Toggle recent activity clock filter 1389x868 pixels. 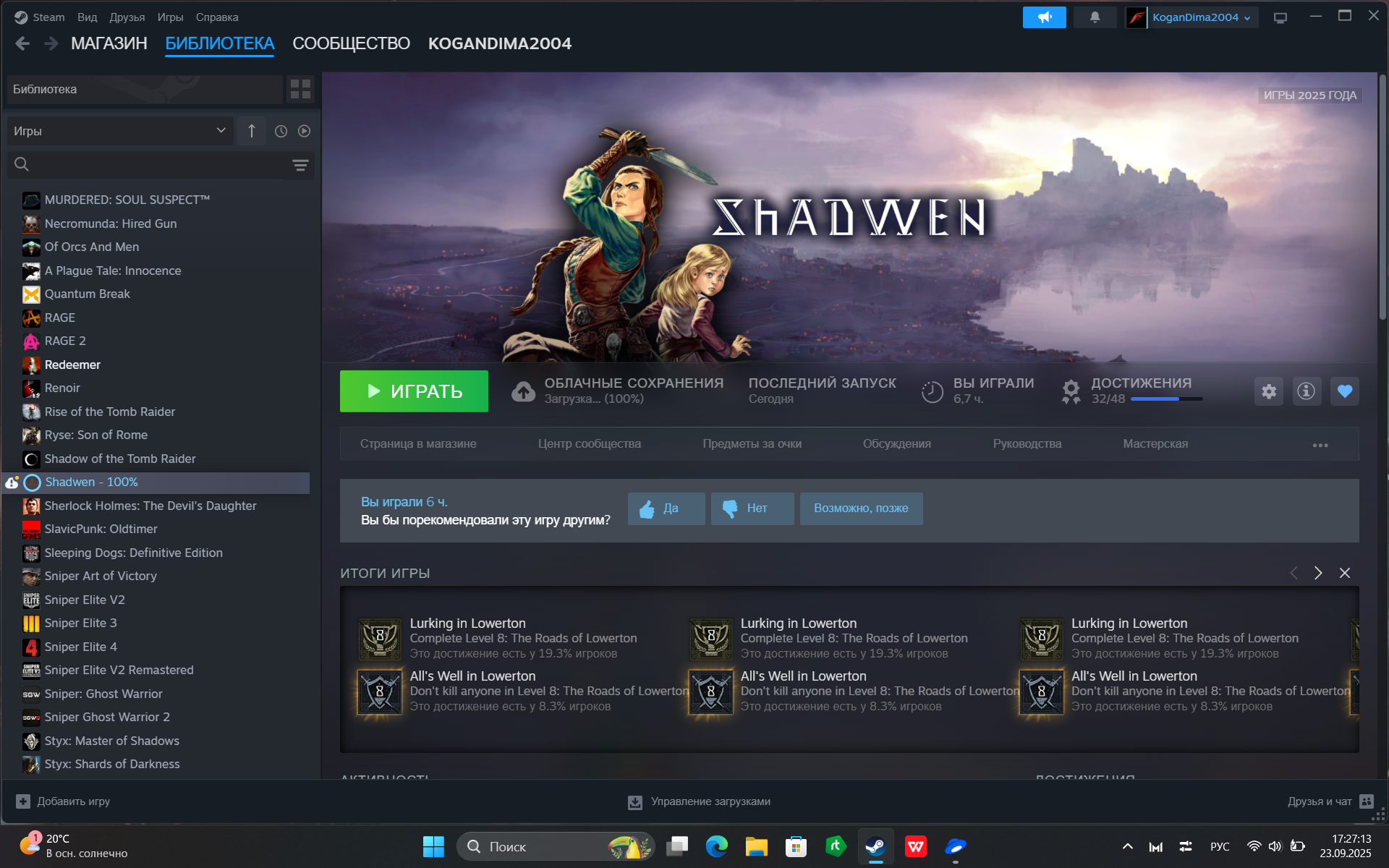pyautogui.click(x=281, y=131)
